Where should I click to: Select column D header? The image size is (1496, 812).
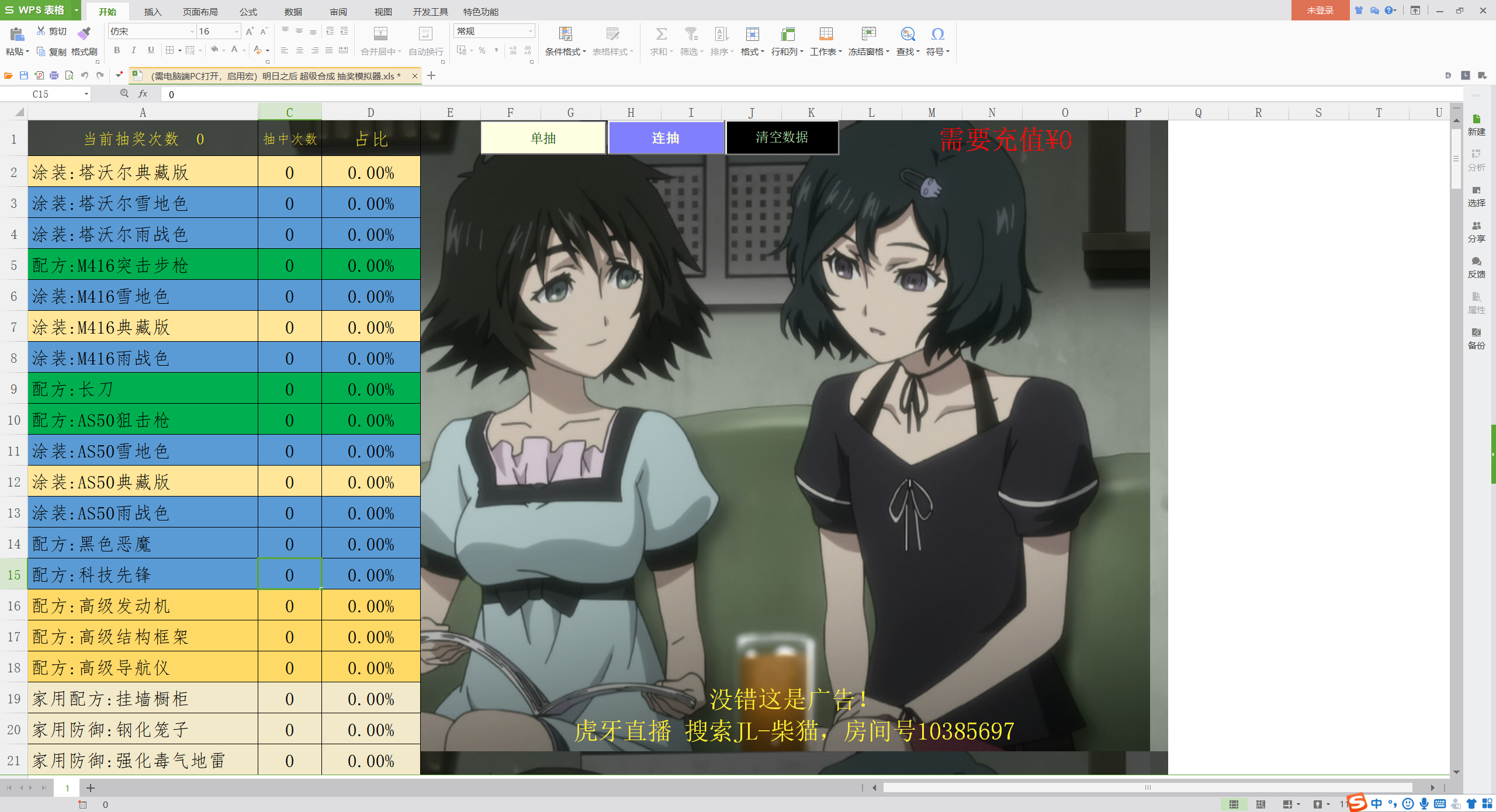pos(371,112)
